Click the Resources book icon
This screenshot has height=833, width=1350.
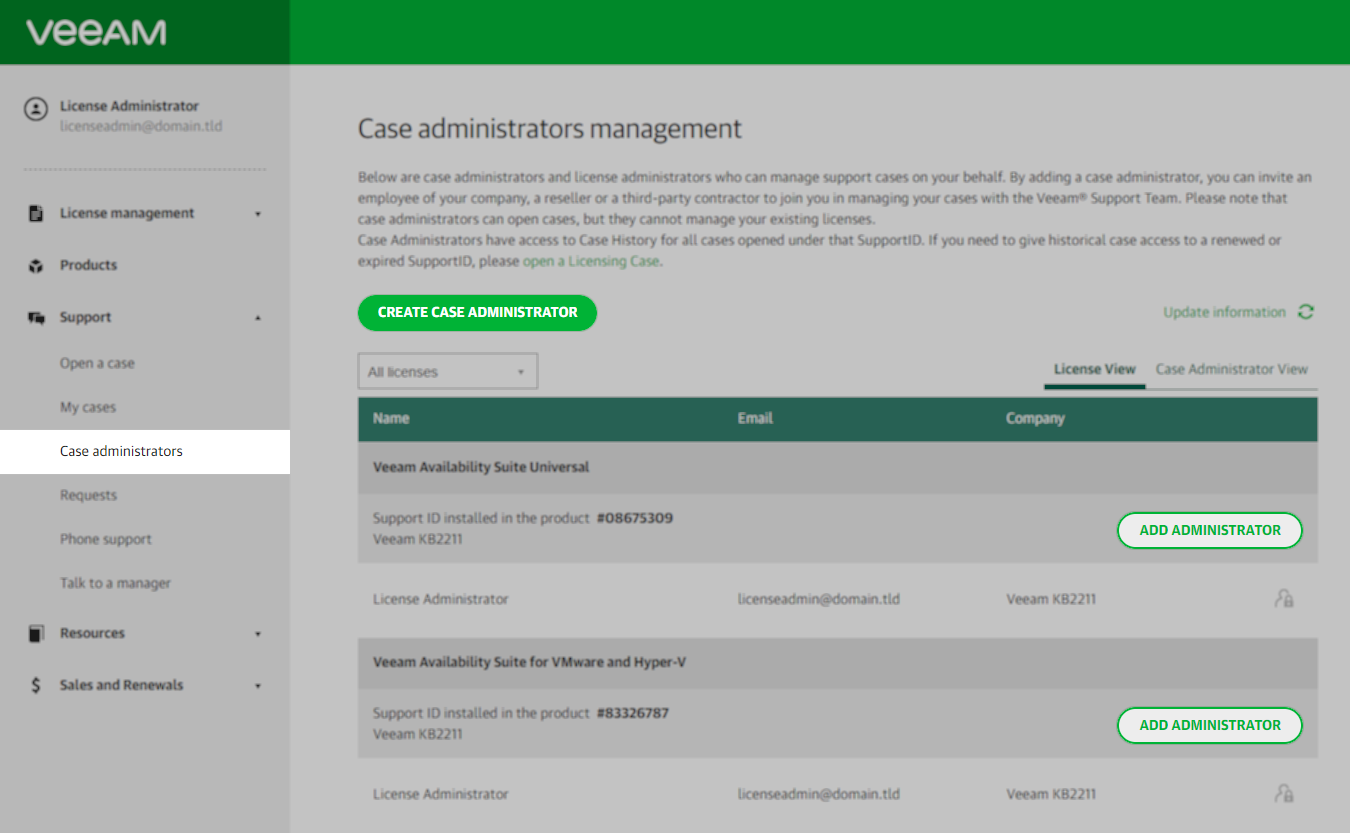[36, 634]
